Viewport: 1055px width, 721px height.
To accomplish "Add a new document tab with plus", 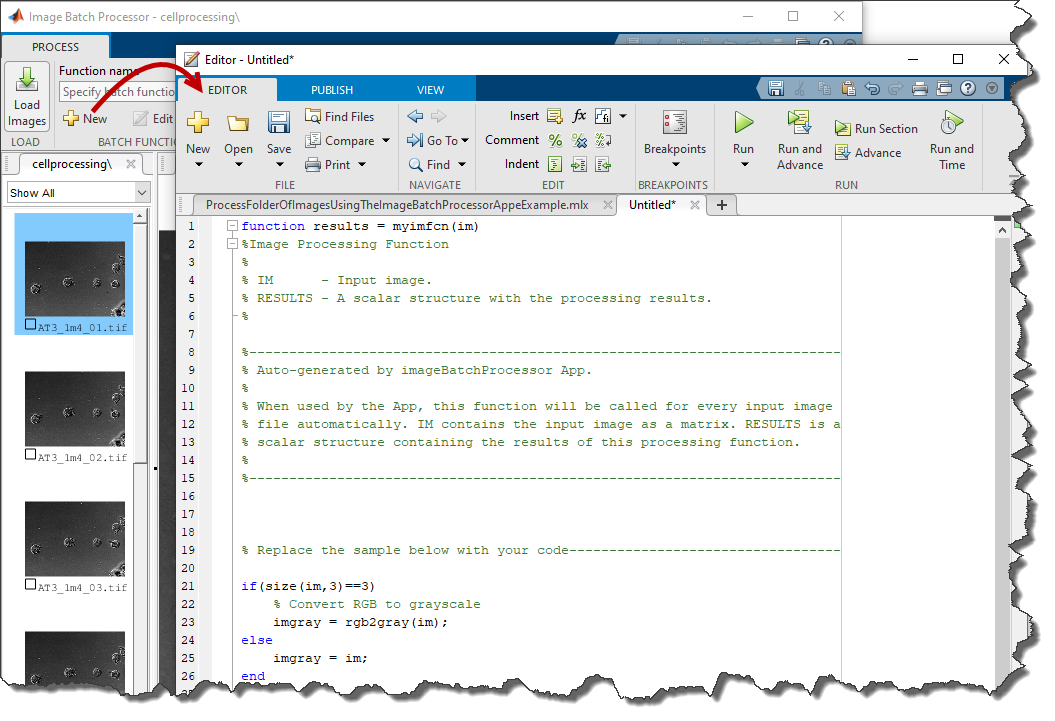I will [722, 205].
